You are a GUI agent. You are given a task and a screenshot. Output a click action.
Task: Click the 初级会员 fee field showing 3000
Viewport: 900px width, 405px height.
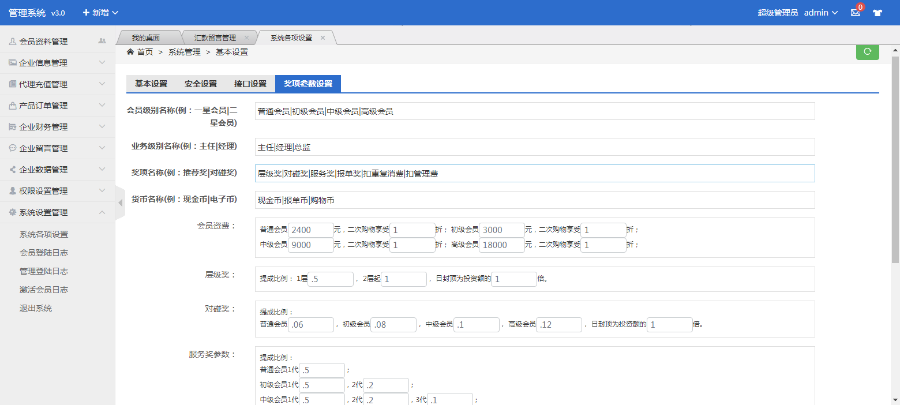(x=502, y=229)
